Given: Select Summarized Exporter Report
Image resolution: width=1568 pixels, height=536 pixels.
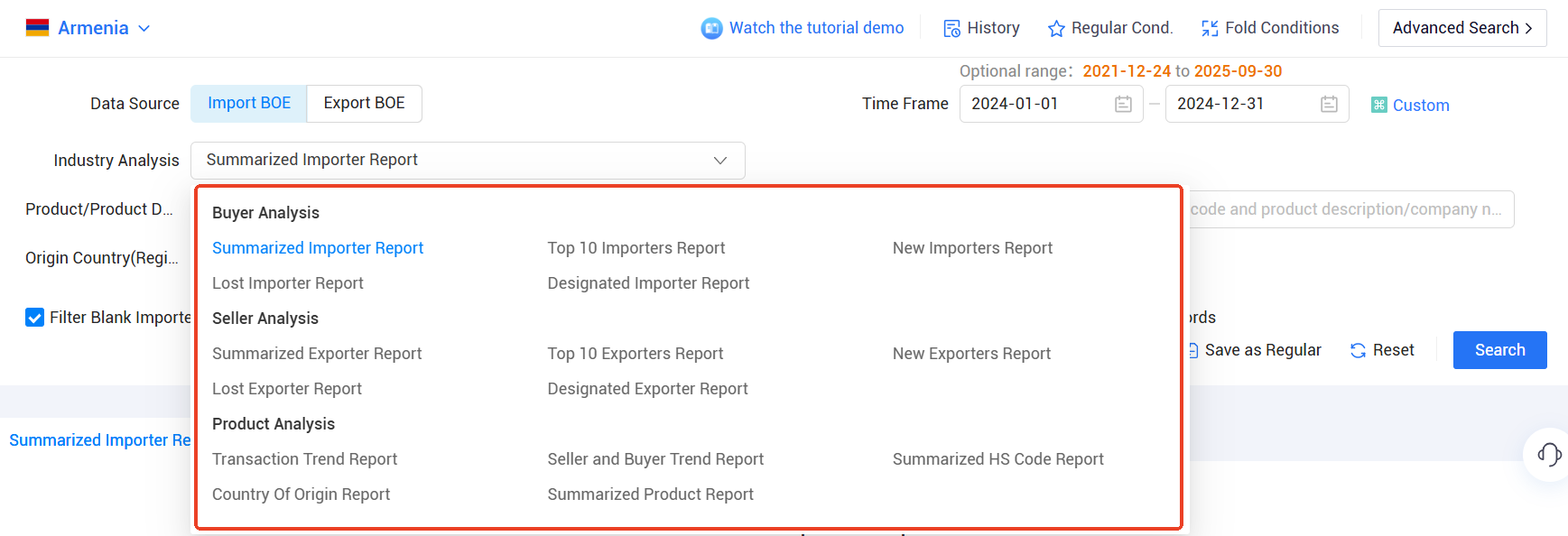Looking at the screenshot, I should point(317,354).
